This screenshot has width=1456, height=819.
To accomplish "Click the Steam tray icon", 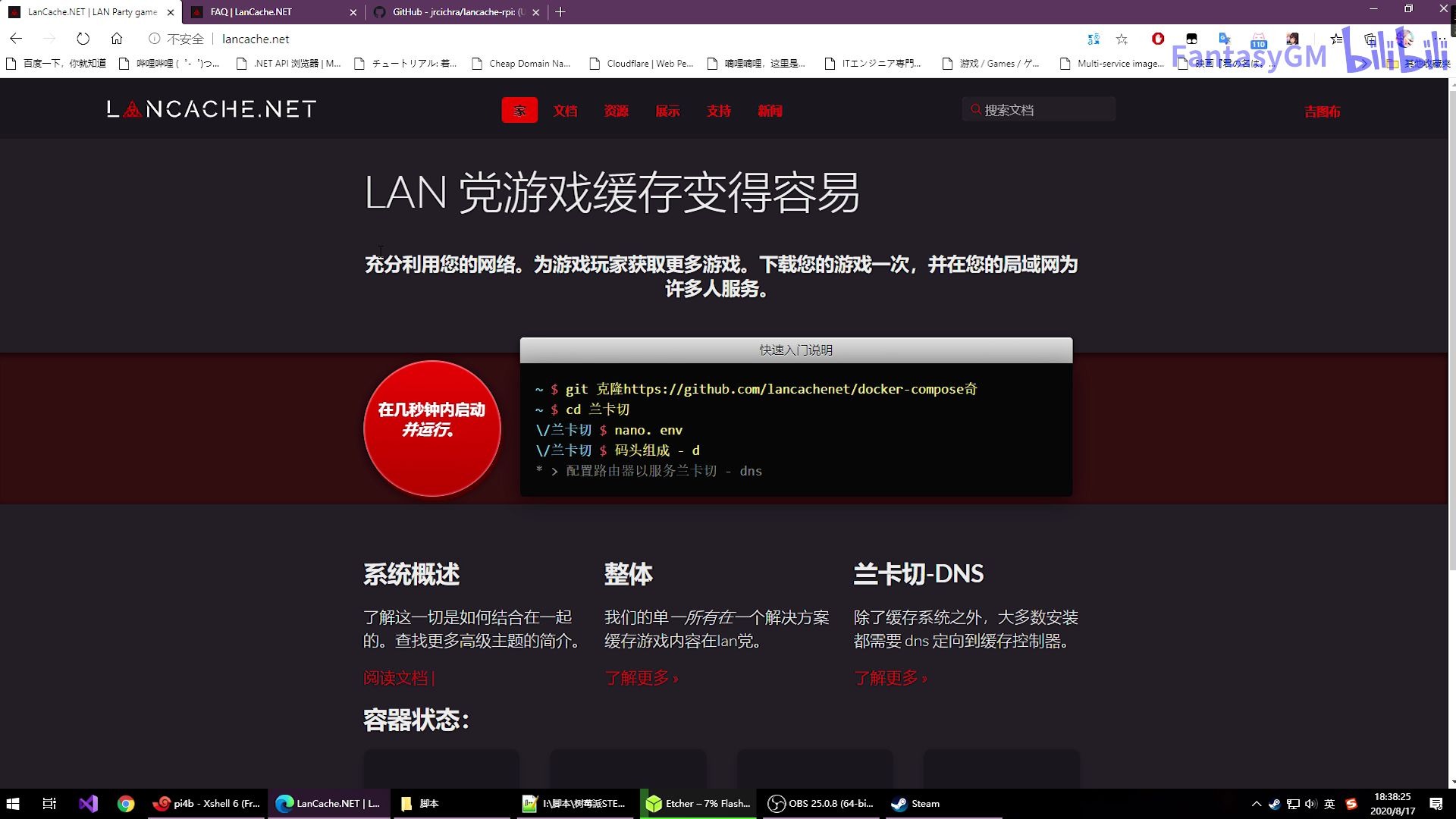I will point(1274,804).
